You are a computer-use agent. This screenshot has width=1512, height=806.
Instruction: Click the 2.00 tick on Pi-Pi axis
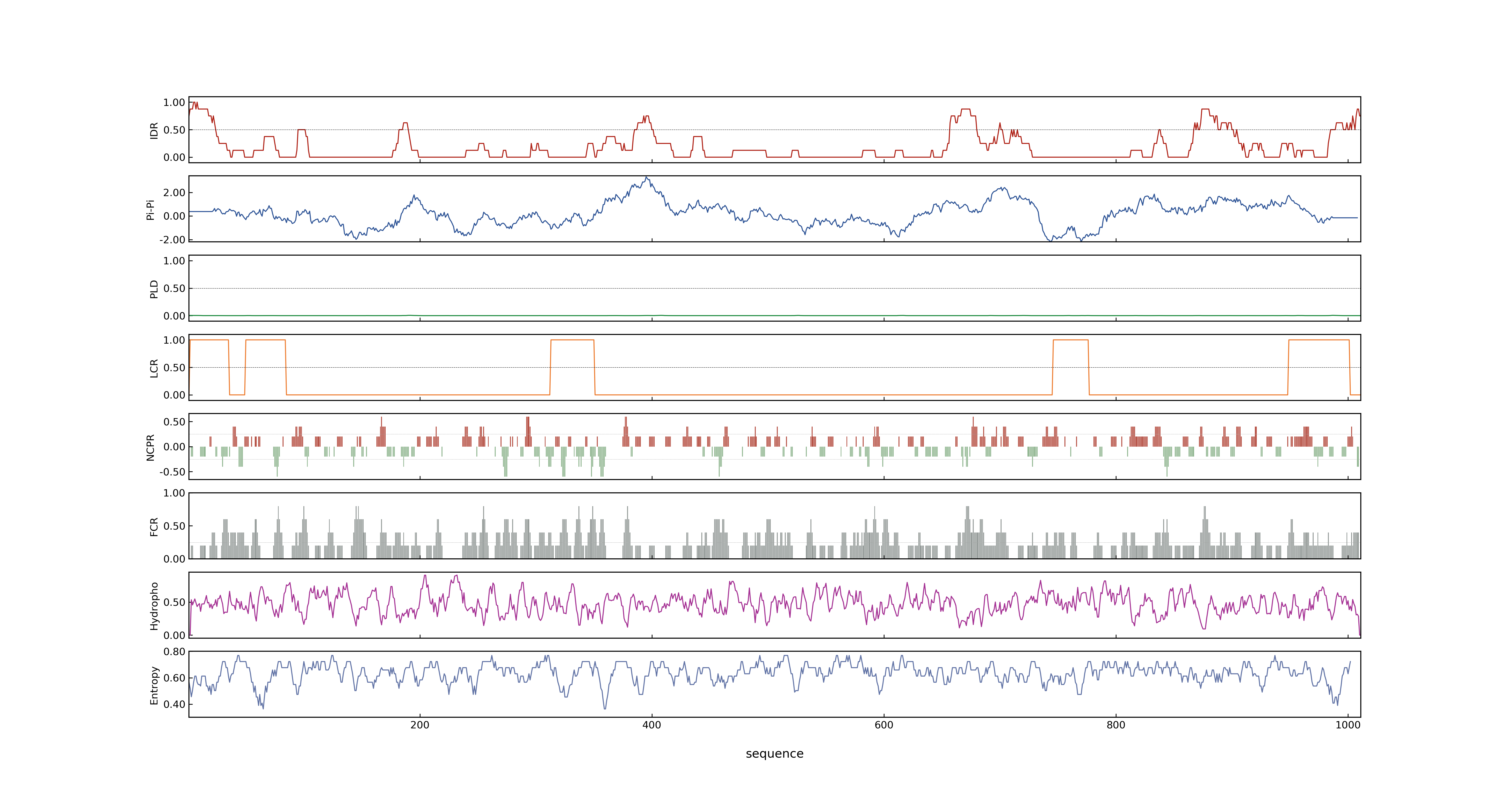[174, 192]
